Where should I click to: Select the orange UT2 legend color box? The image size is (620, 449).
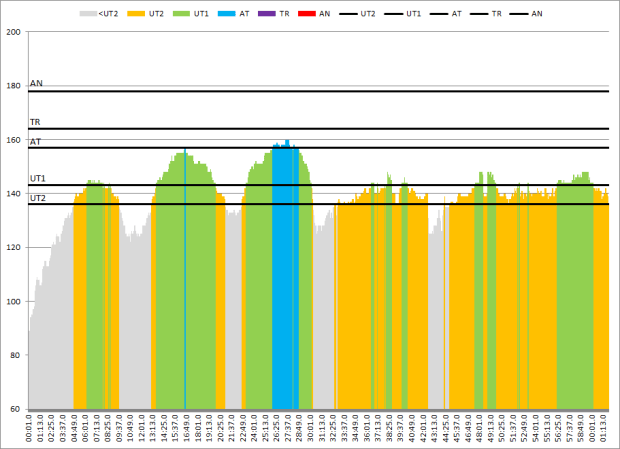click(x=137, y=14)
